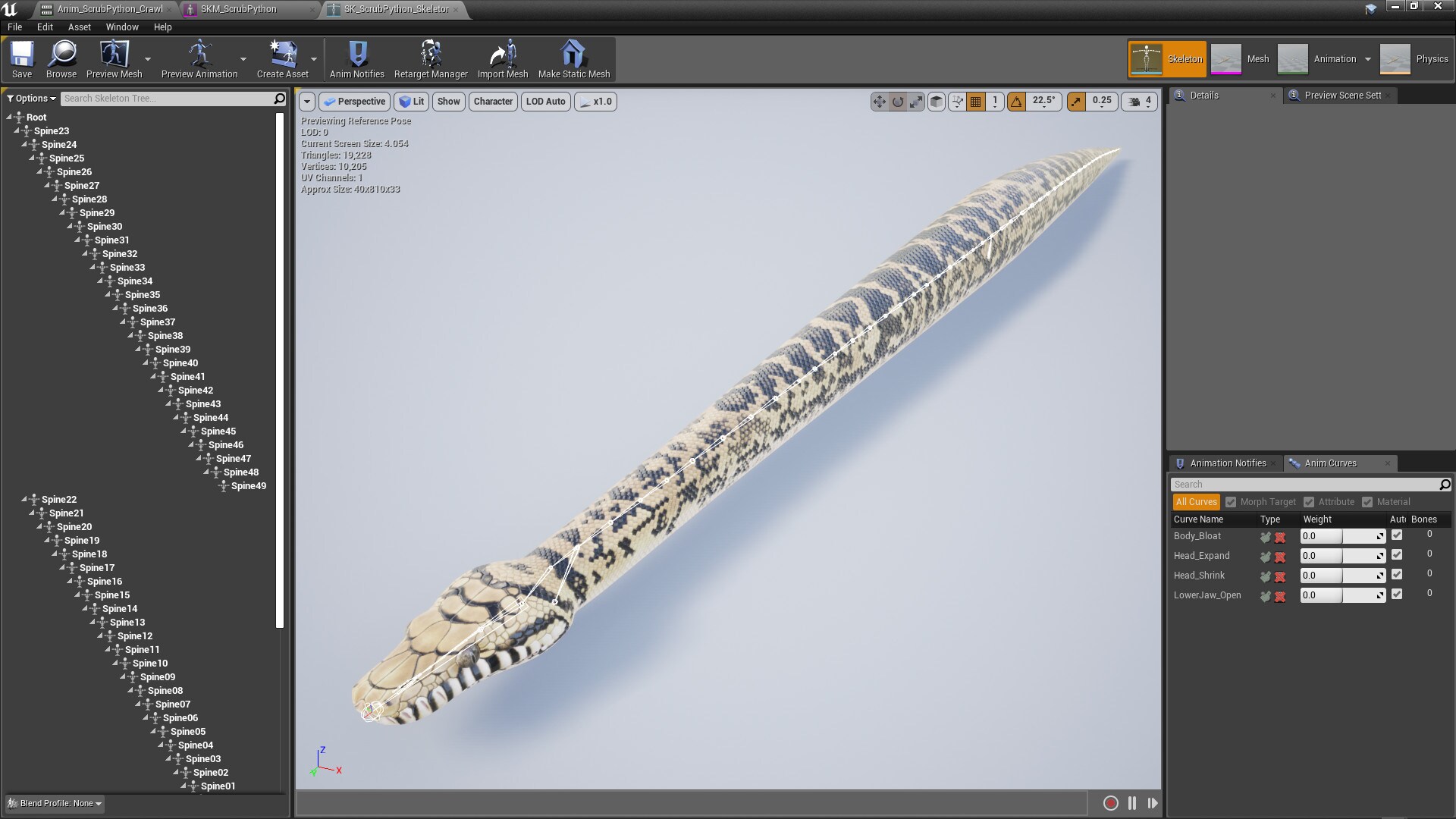The width and height of the screenshot is (1456, 819).
Task: Collapse the Spine23 bone hierarchy
Action: coord(17,130)
